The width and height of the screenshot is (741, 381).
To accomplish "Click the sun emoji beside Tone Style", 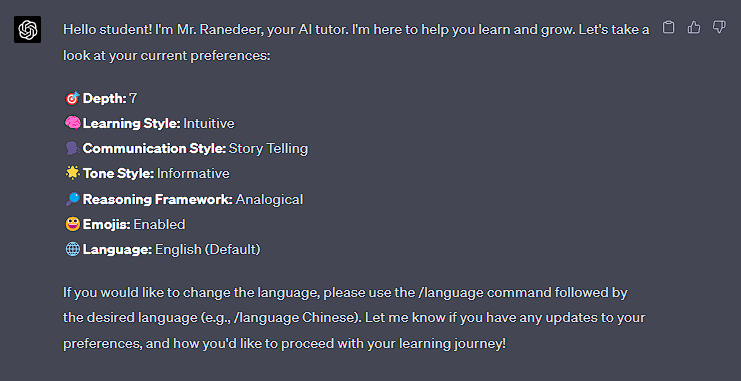I will (72, 173).
